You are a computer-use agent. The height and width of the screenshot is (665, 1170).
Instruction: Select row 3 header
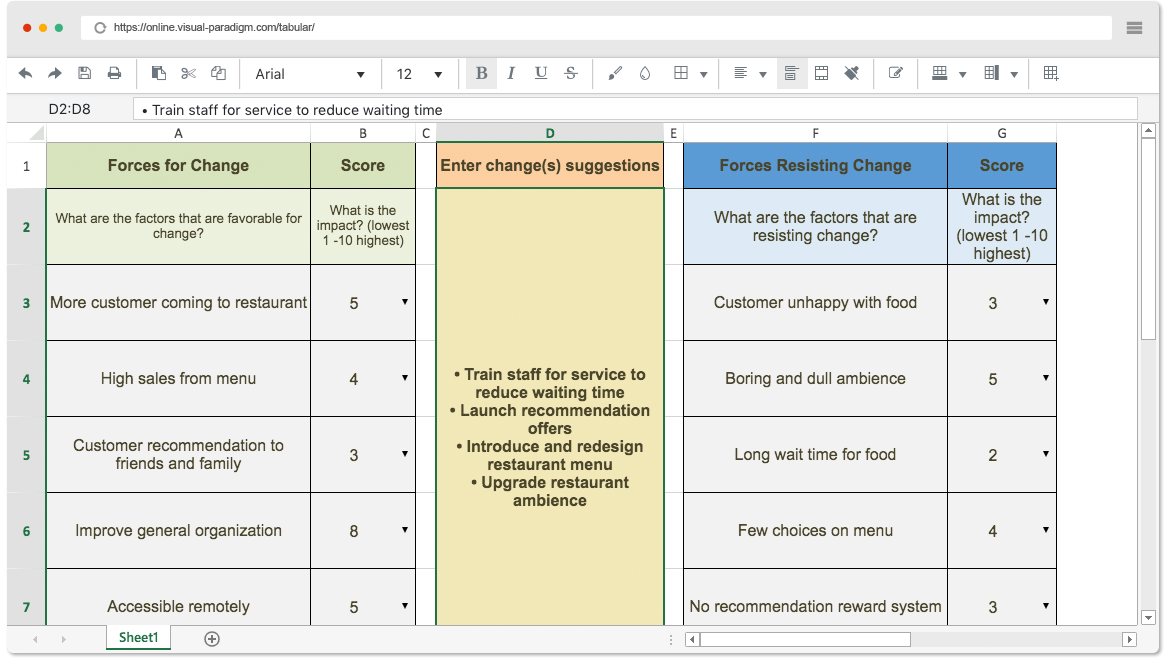(x=26, y=303)
